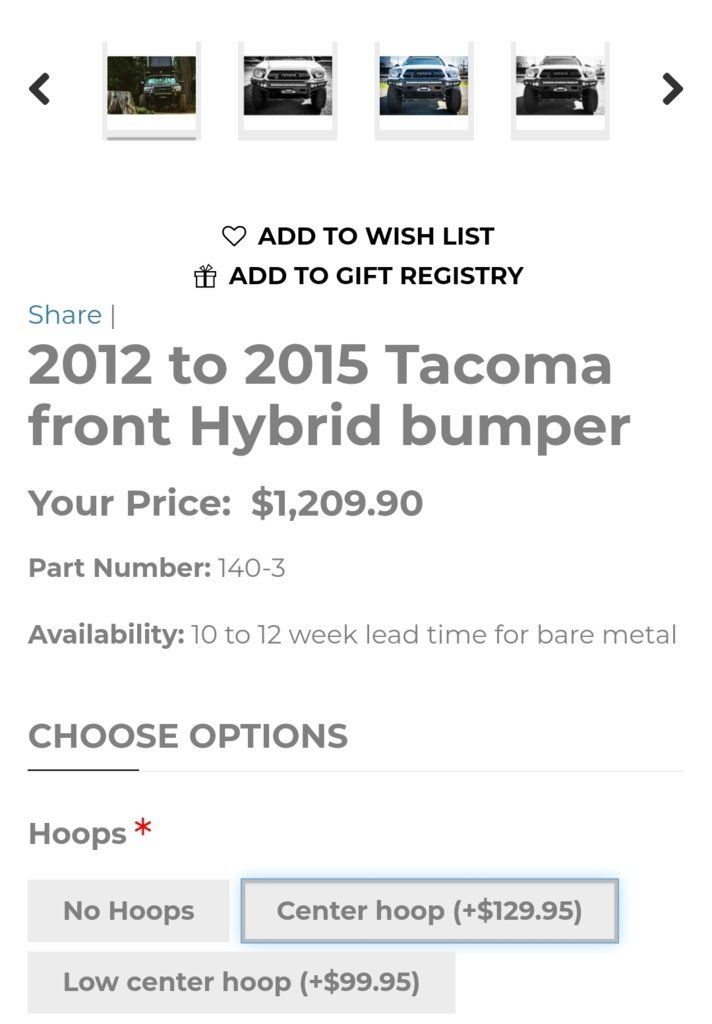This screenshot has width=712, height=1024.
Task: Click the gift box icon beside Gift Registry
Action: coord(205,276)
